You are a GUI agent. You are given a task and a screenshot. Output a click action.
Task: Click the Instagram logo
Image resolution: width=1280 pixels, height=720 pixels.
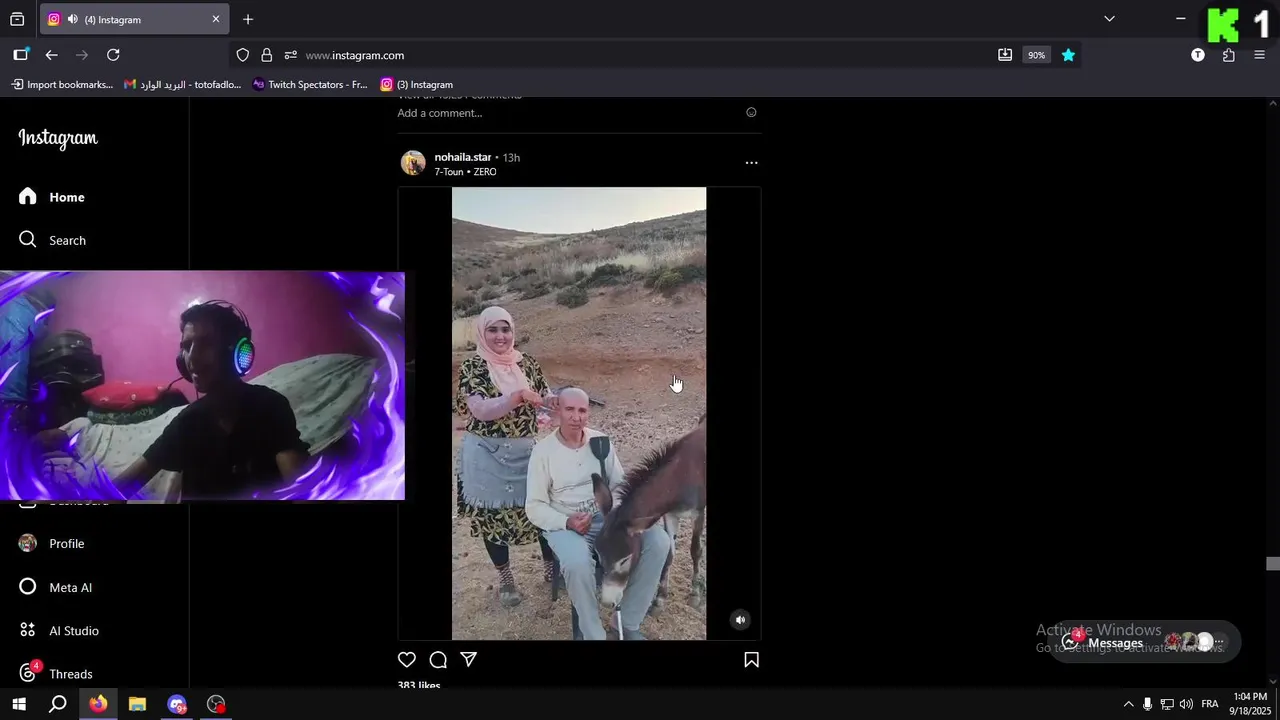58,139
